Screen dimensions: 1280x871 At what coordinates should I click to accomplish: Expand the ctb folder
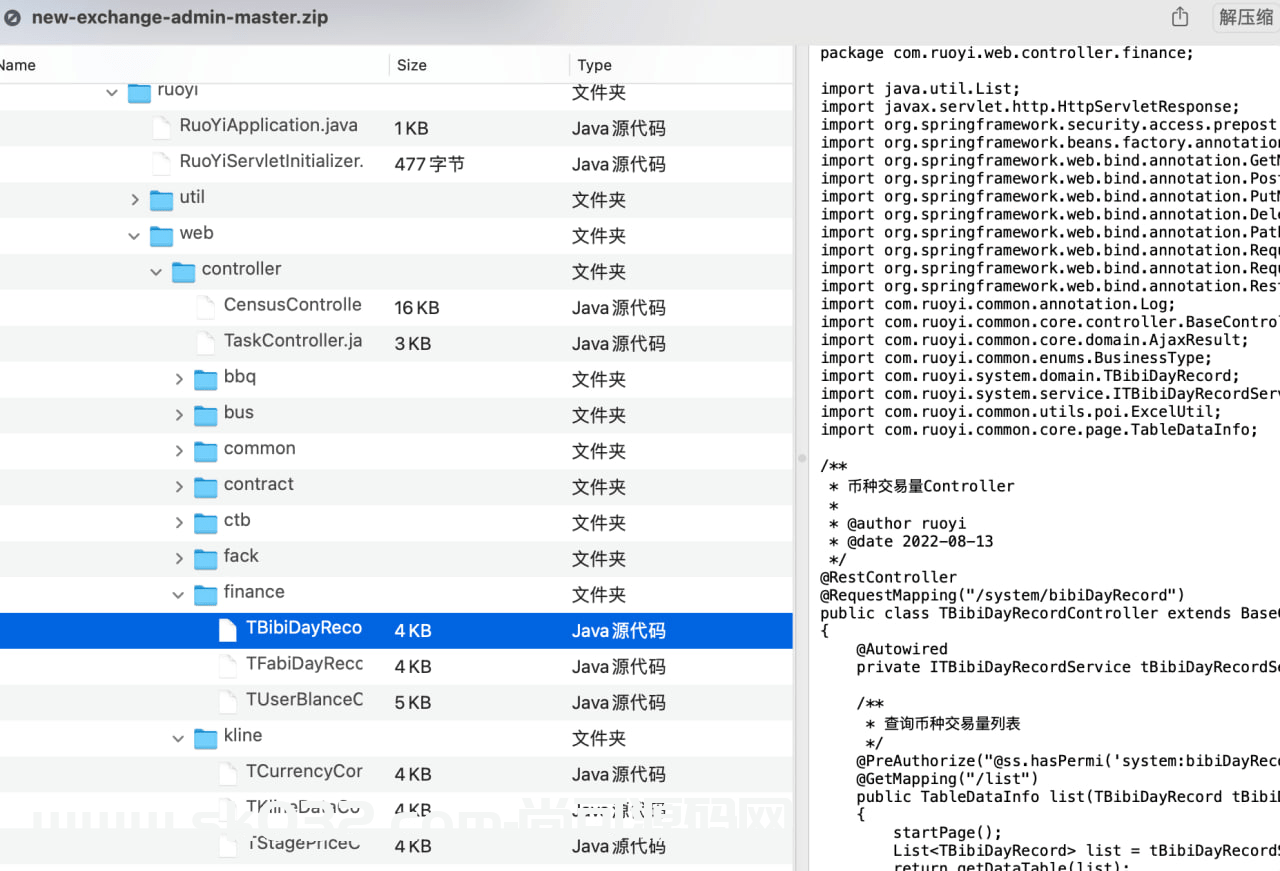click(179, 523)
